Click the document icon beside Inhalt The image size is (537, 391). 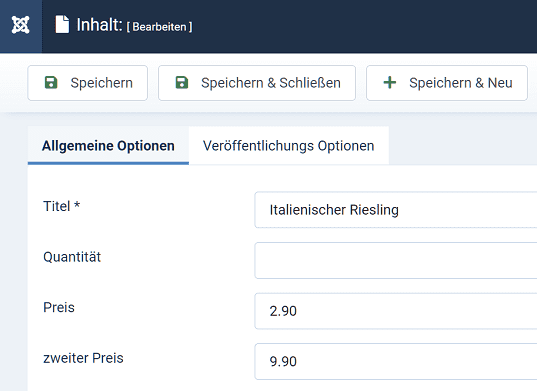[x=62, y=25]
